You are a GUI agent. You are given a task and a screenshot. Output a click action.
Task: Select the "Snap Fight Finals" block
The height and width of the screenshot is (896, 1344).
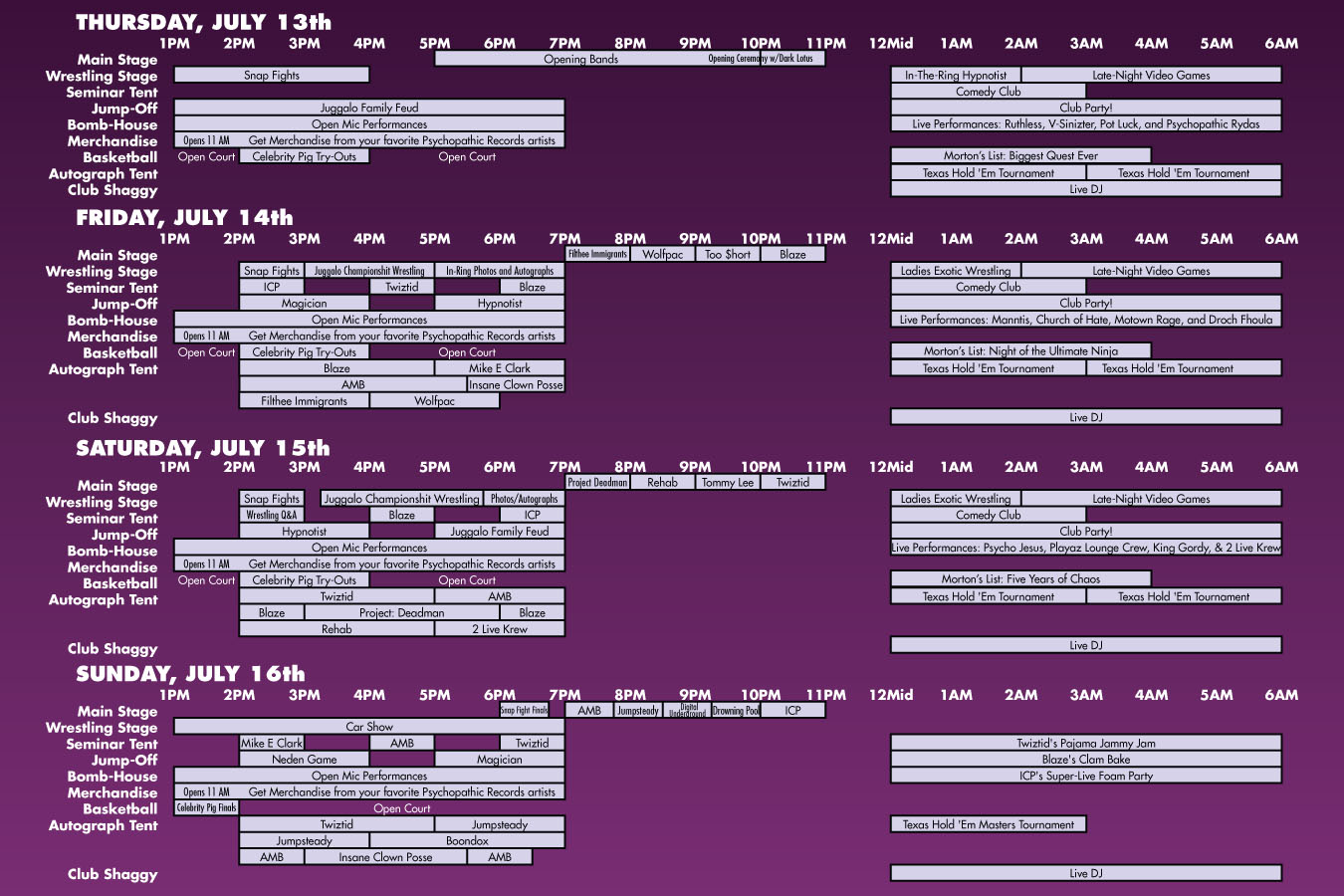[524, 710]
